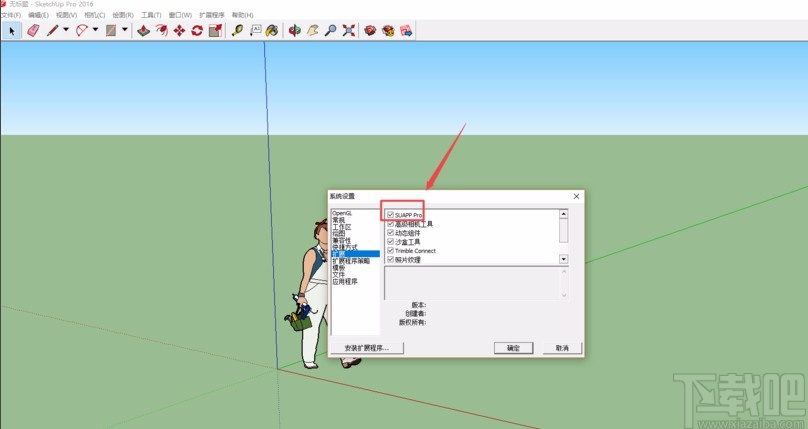Open the 视图(V) menu

point(66,15)
